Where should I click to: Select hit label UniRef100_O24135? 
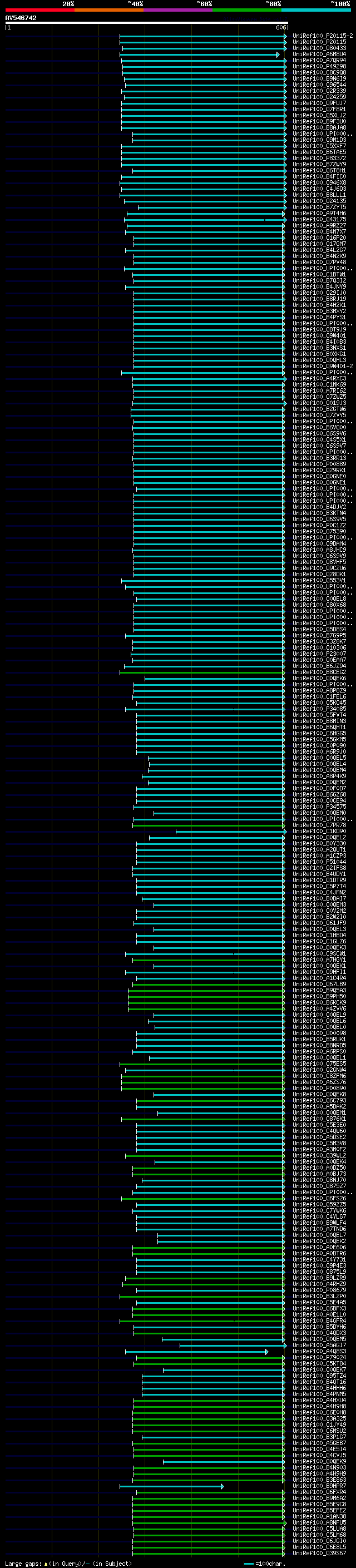pyautogui.click(x=319, y=201)
